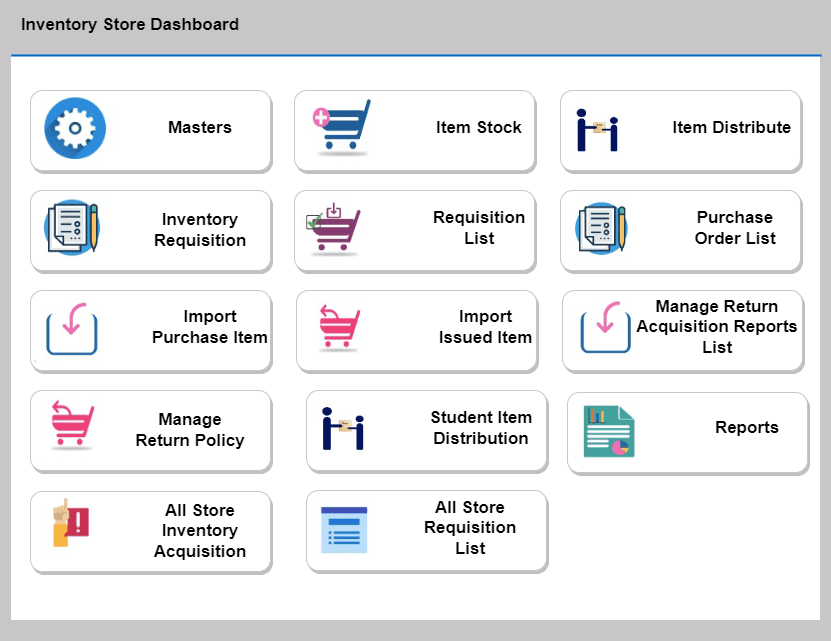831x641 pixels.
Task: View All Store Inventory Acquisition label
Action: pos(200,530)
